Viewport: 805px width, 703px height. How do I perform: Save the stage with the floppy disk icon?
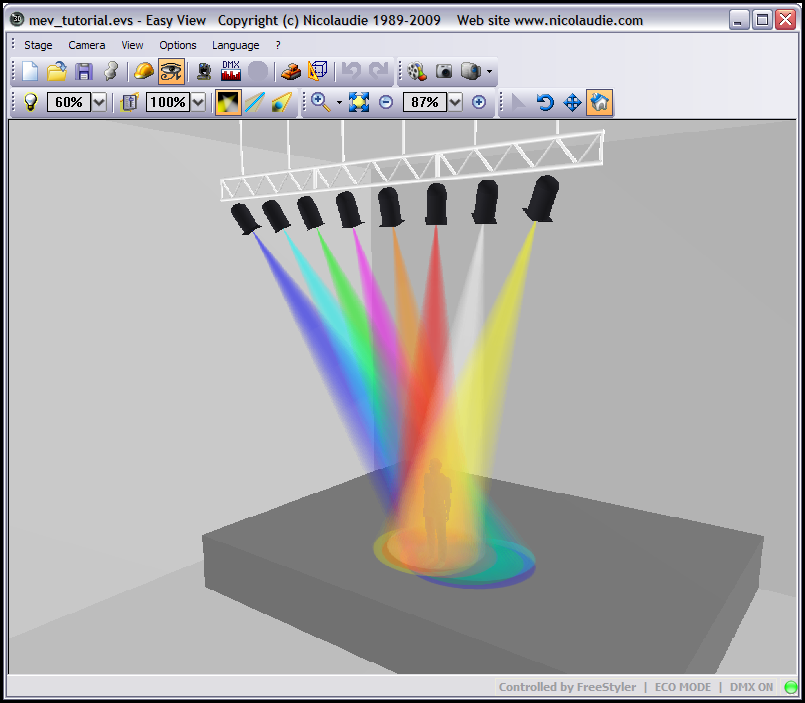tap(84, 71)
